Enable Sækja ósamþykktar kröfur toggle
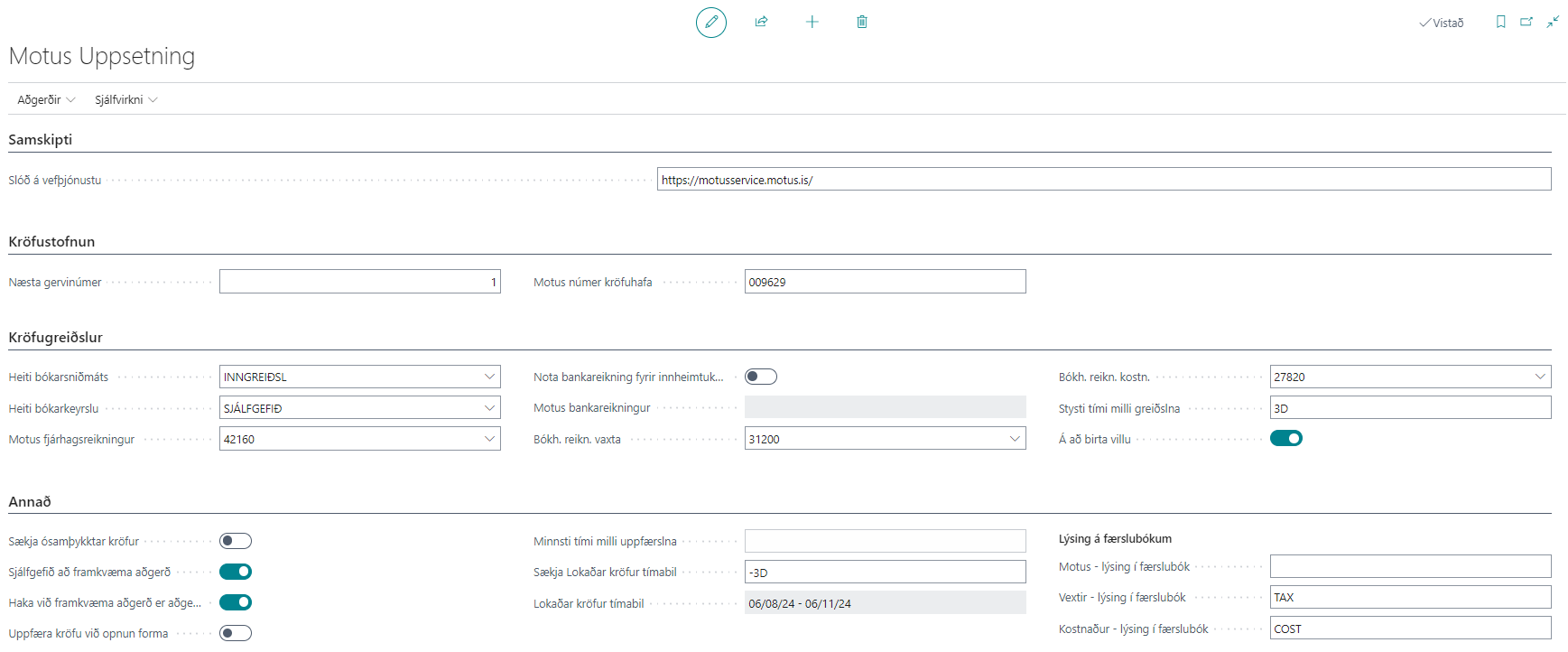The height and width of the screenshot is (652, 1568). click(x=236, y=541)
